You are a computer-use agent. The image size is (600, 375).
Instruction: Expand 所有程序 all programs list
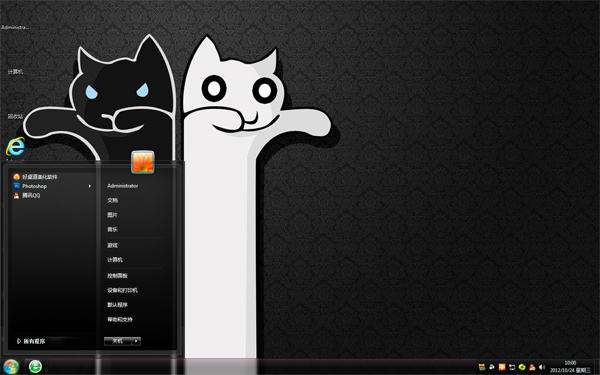click(31, 341)
